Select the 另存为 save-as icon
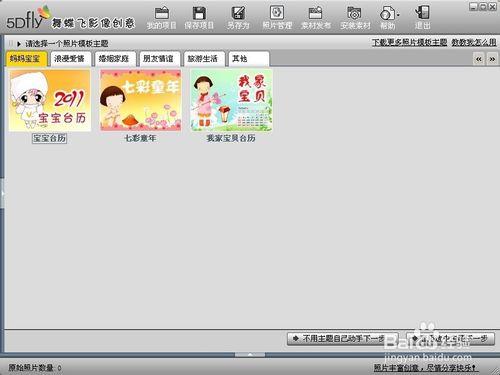 point(238,13)
